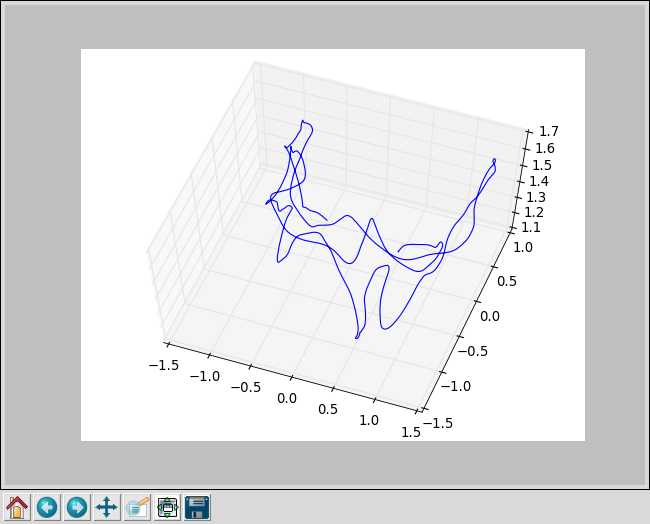The image size is (650, 524).
Task: Select the Zoom to rectangle tool
Action: (x=137, y=507)
